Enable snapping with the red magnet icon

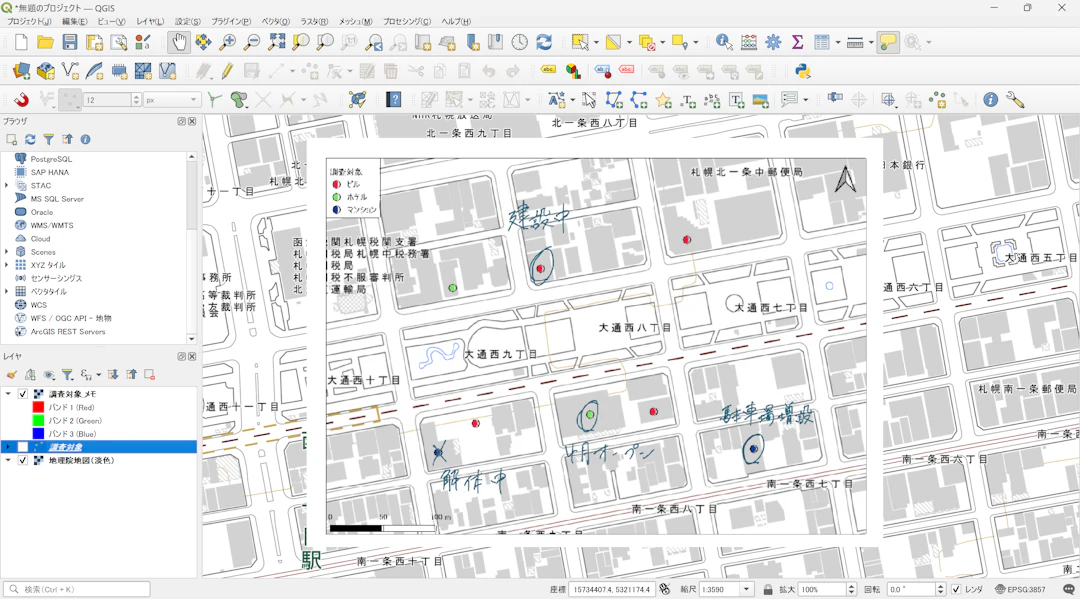point(21,100)
